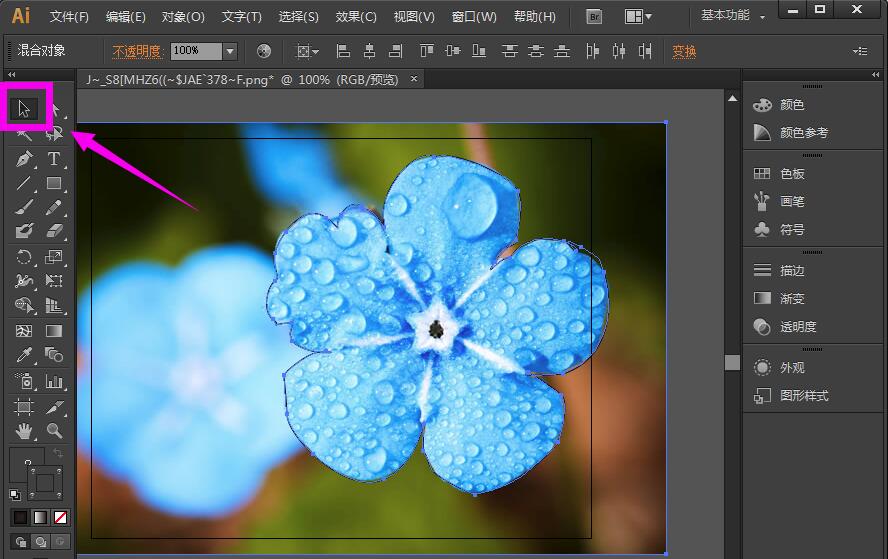
Task: Select the Eyedropper tool
Action: [x=25, y=356]
